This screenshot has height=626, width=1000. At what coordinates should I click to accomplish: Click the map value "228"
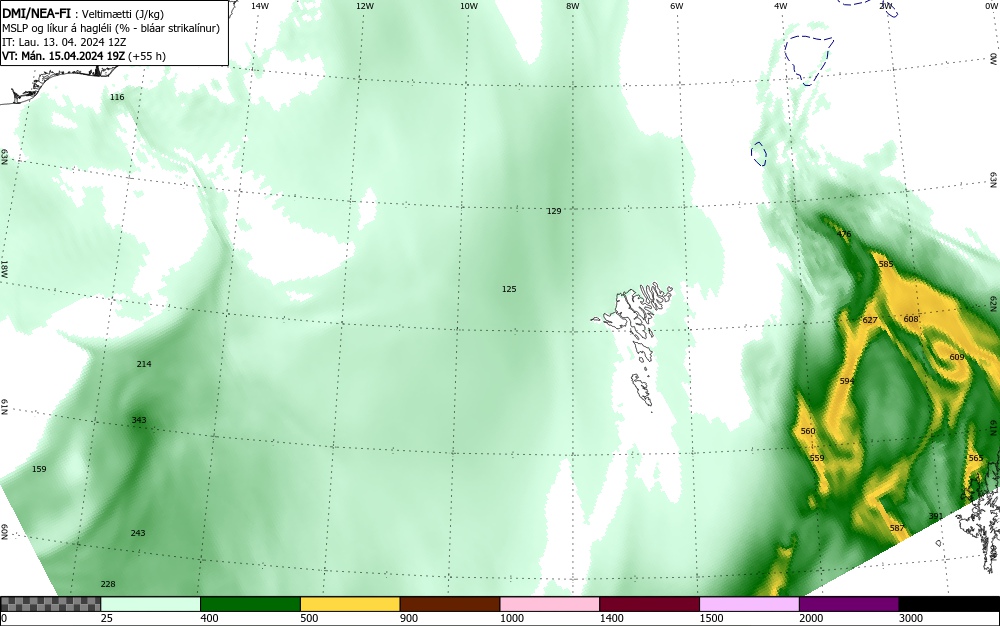click(108, 584)
